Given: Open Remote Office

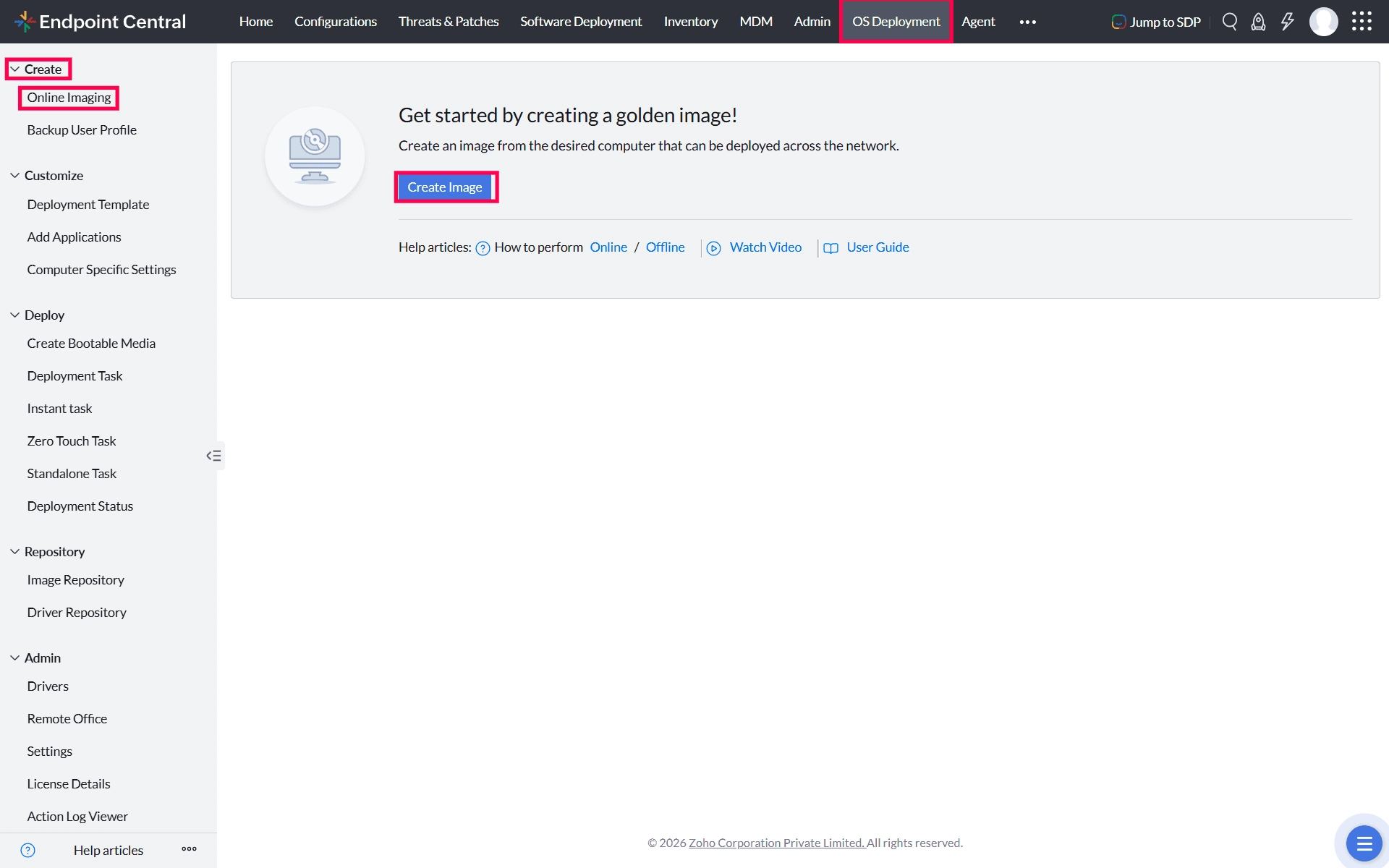Looking at the screenshot, I should point(67,719).
